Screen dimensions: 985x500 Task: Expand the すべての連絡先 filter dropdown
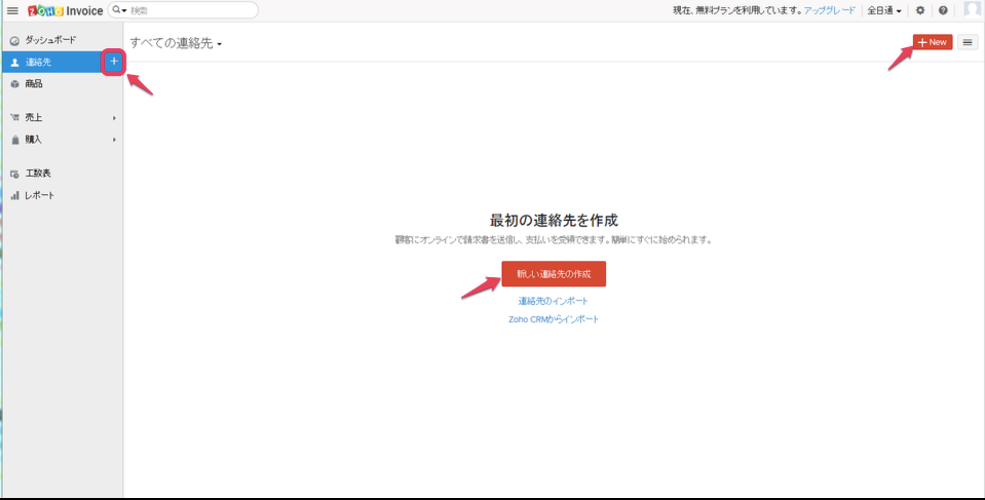176,43
